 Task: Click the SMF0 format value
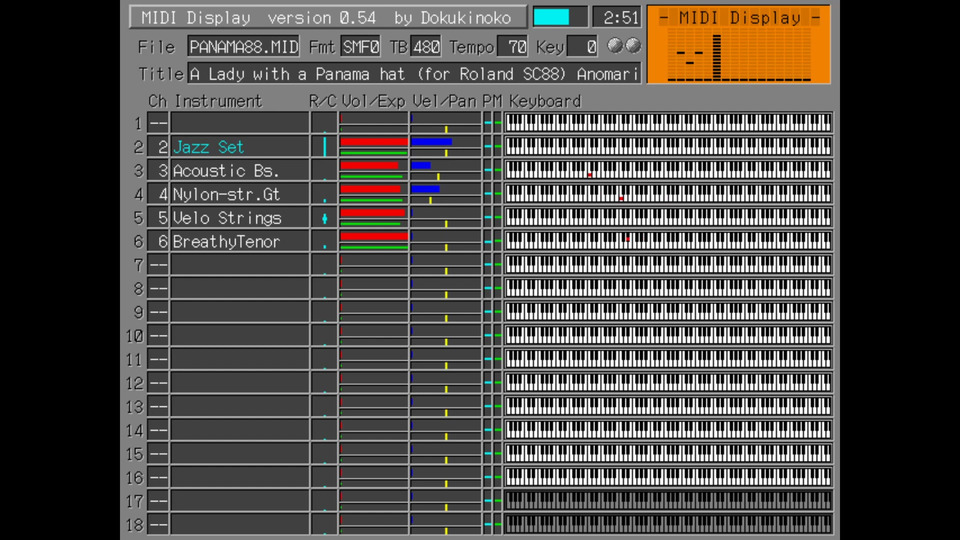(x=361, y=47)
